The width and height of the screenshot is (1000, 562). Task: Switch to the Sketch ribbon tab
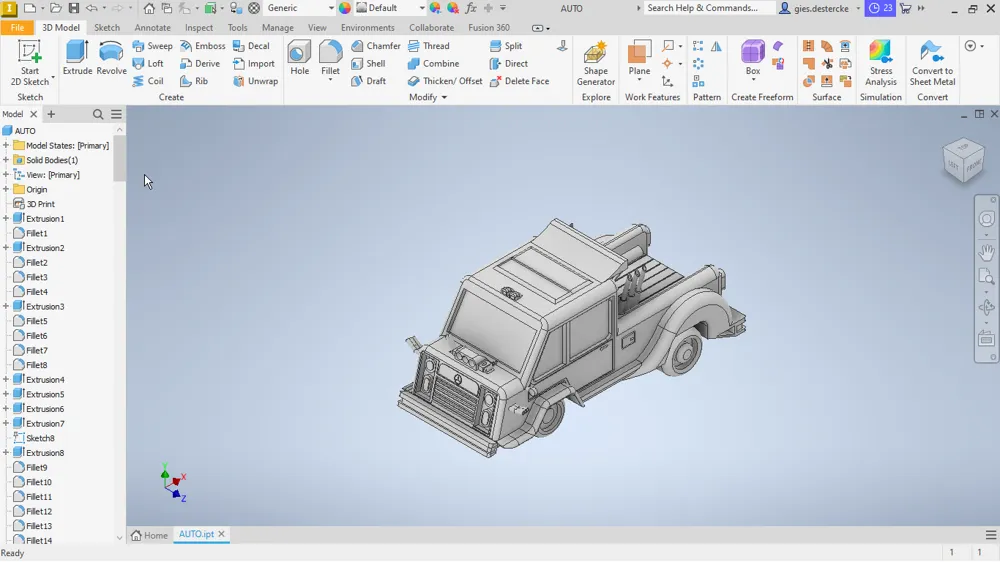click(x=107, y=28)
